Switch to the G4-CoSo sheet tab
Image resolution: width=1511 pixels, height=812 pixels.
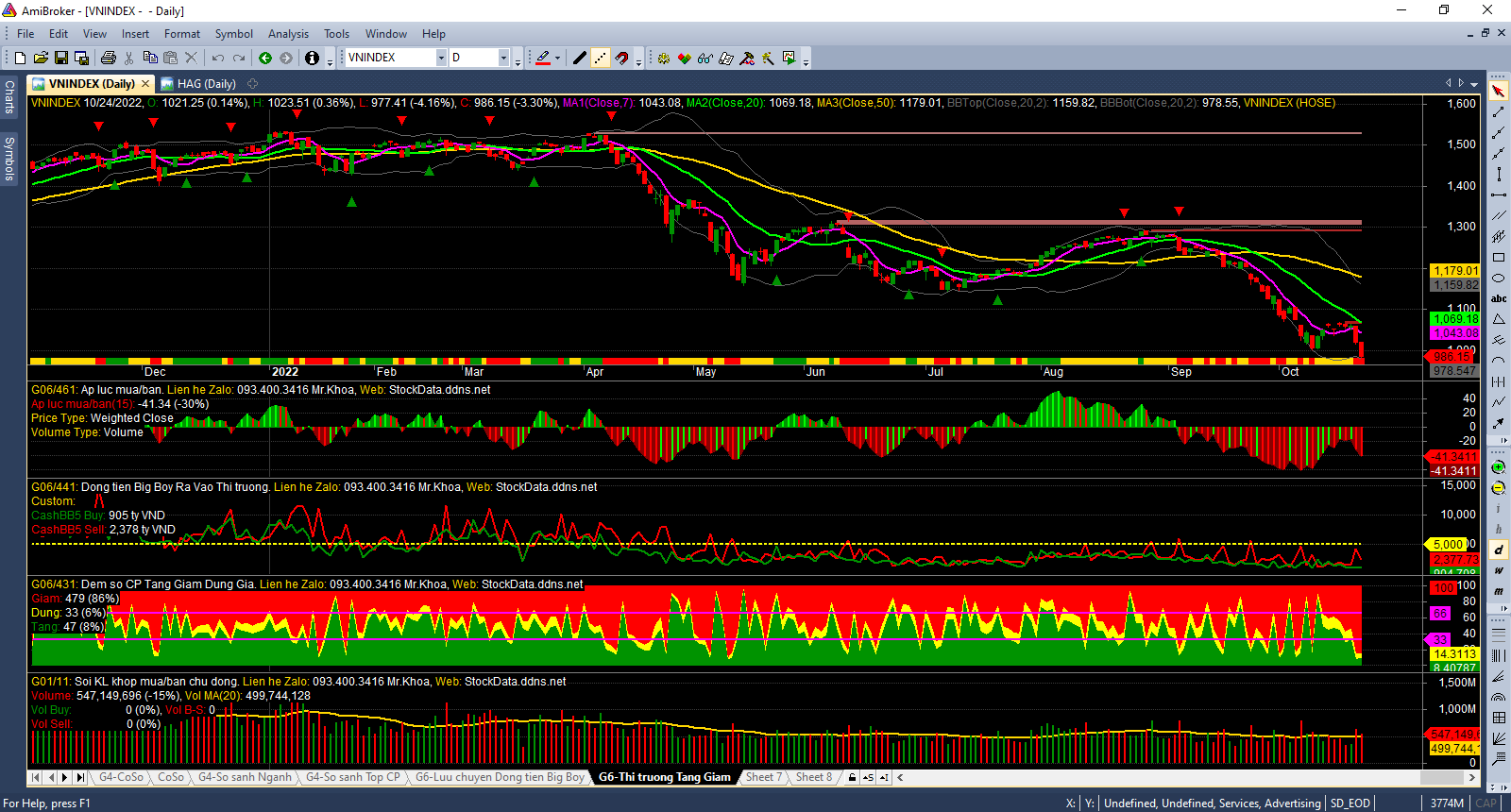[x=121, y=777]
